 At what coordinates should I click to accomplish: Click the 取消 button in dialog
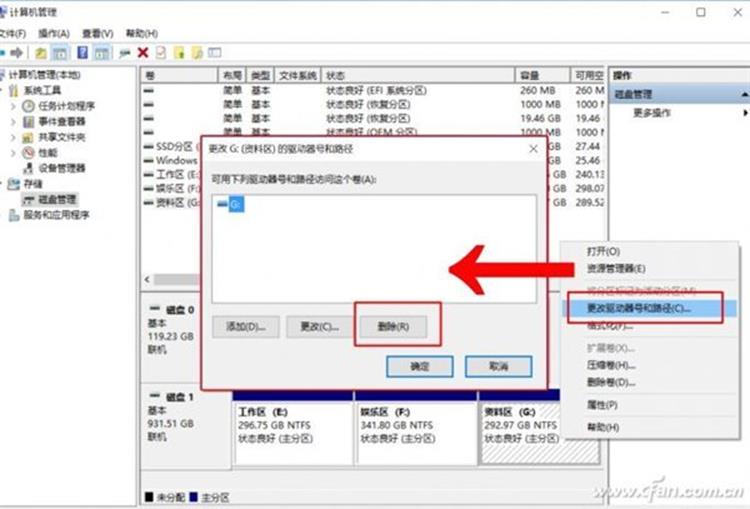click(x=498, y=367)
